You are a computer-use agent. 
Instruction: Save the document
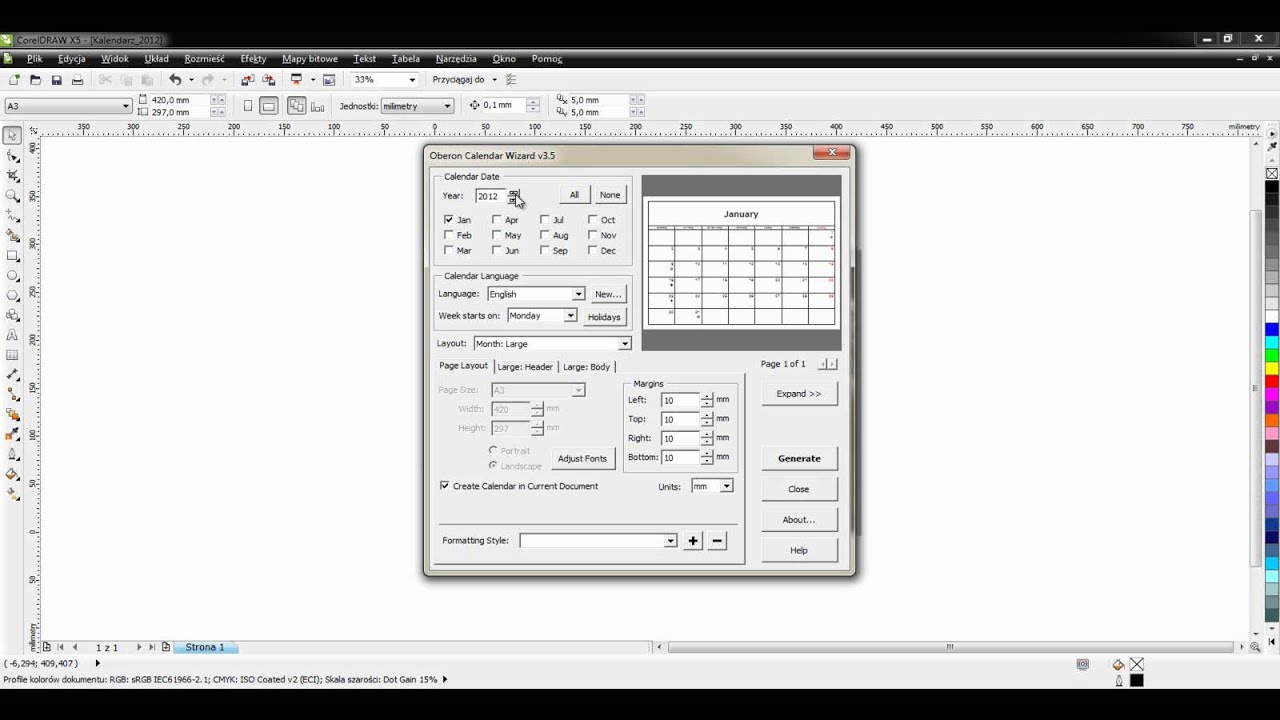tap(56, 80)
